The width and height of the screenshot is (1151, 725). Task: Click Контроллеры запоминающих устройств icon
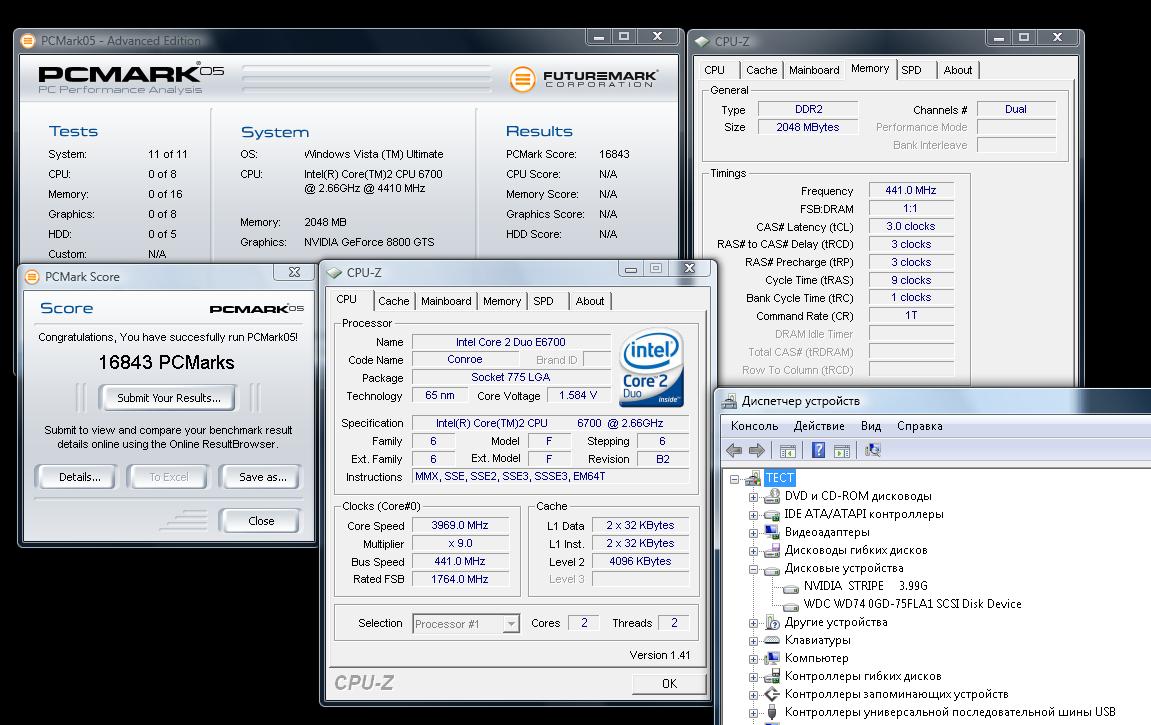(x=771, y=694)
